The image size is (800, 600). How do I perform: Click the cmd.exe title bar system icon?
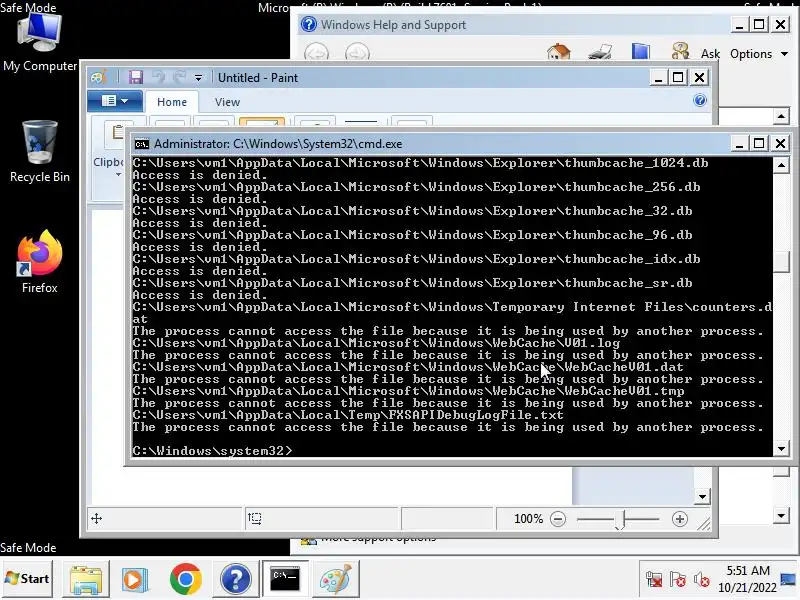tap(141, 144)
